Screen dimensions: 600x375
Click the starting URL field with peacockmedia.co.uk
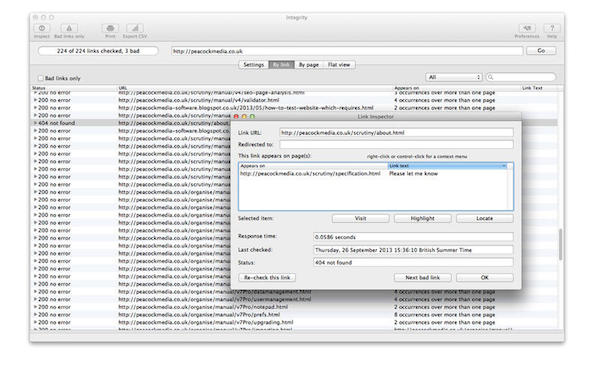coord(347,51)
